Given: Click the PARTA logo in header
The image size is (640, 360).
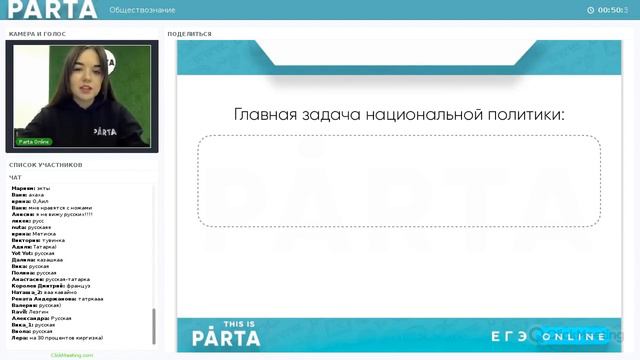Looking at the screenshot, I should pos(52,9).
